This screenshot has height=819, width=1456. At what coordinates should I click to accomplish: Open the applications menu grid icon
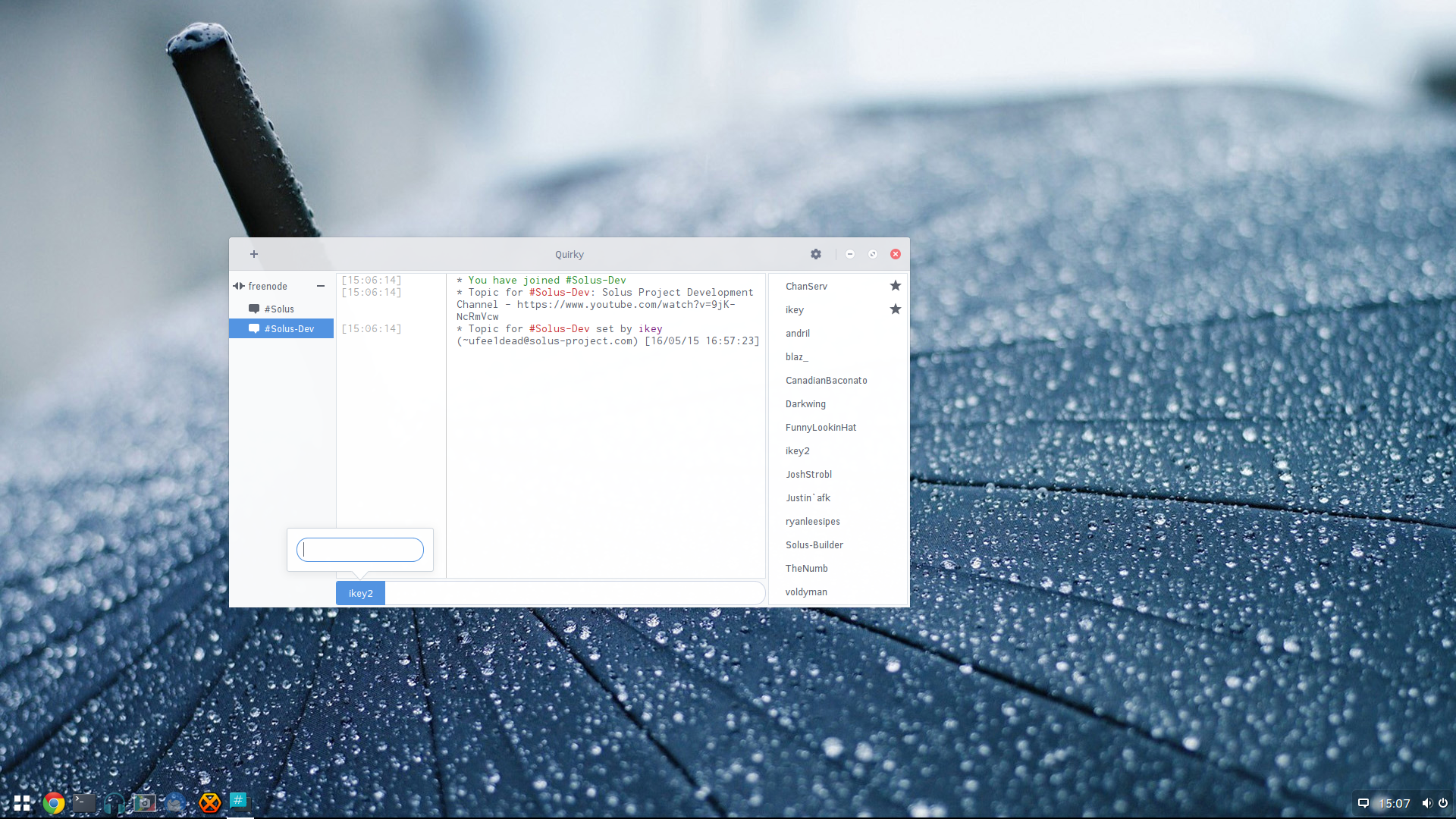coord(22,803)
